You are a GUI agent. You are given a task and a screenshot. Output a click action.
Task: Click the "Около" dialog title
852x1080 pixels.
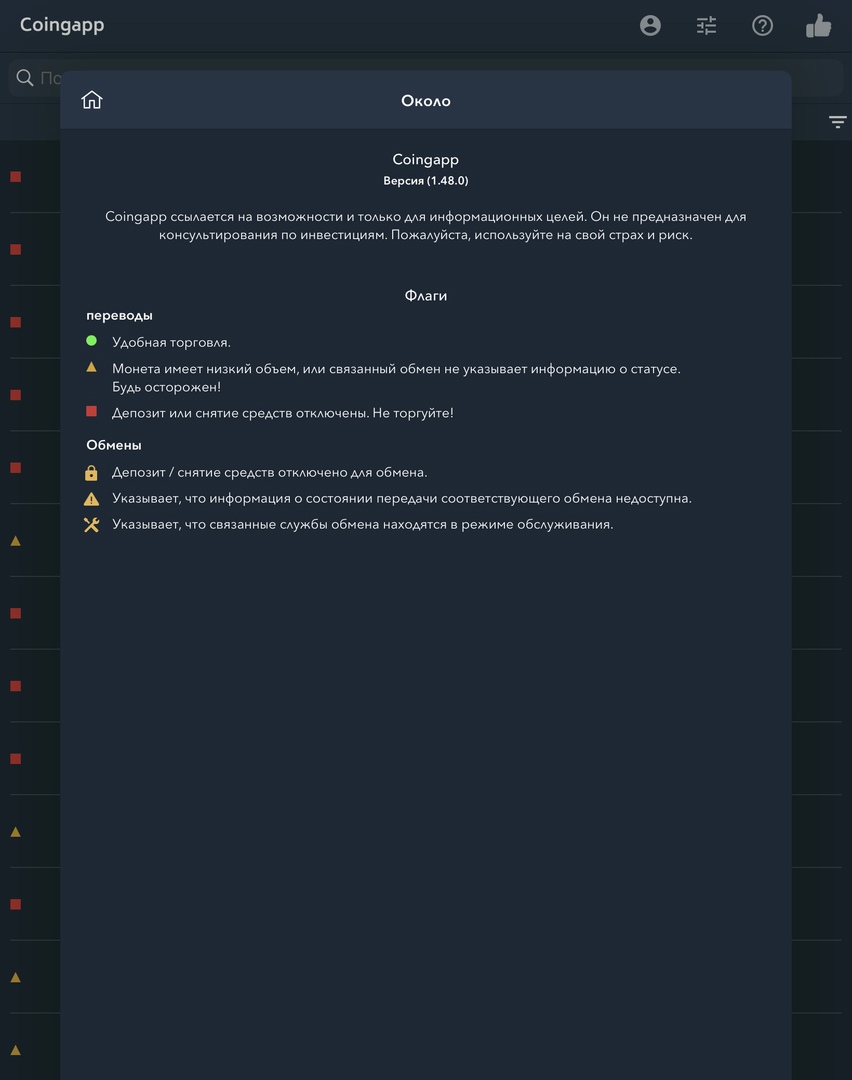(426, 101)
